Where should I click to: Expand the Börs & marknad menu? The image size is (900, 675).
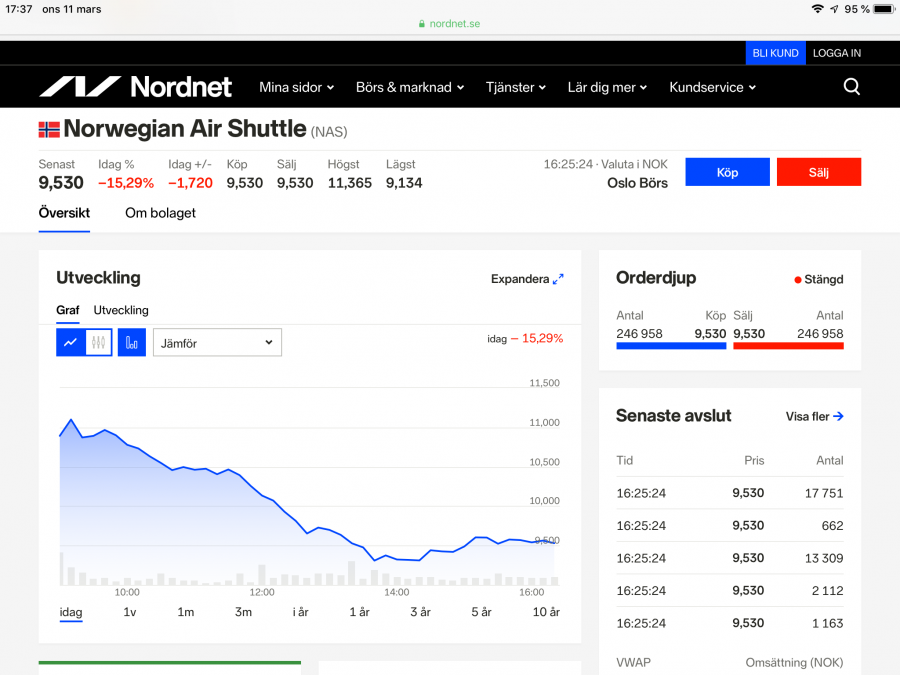(410, 87)
